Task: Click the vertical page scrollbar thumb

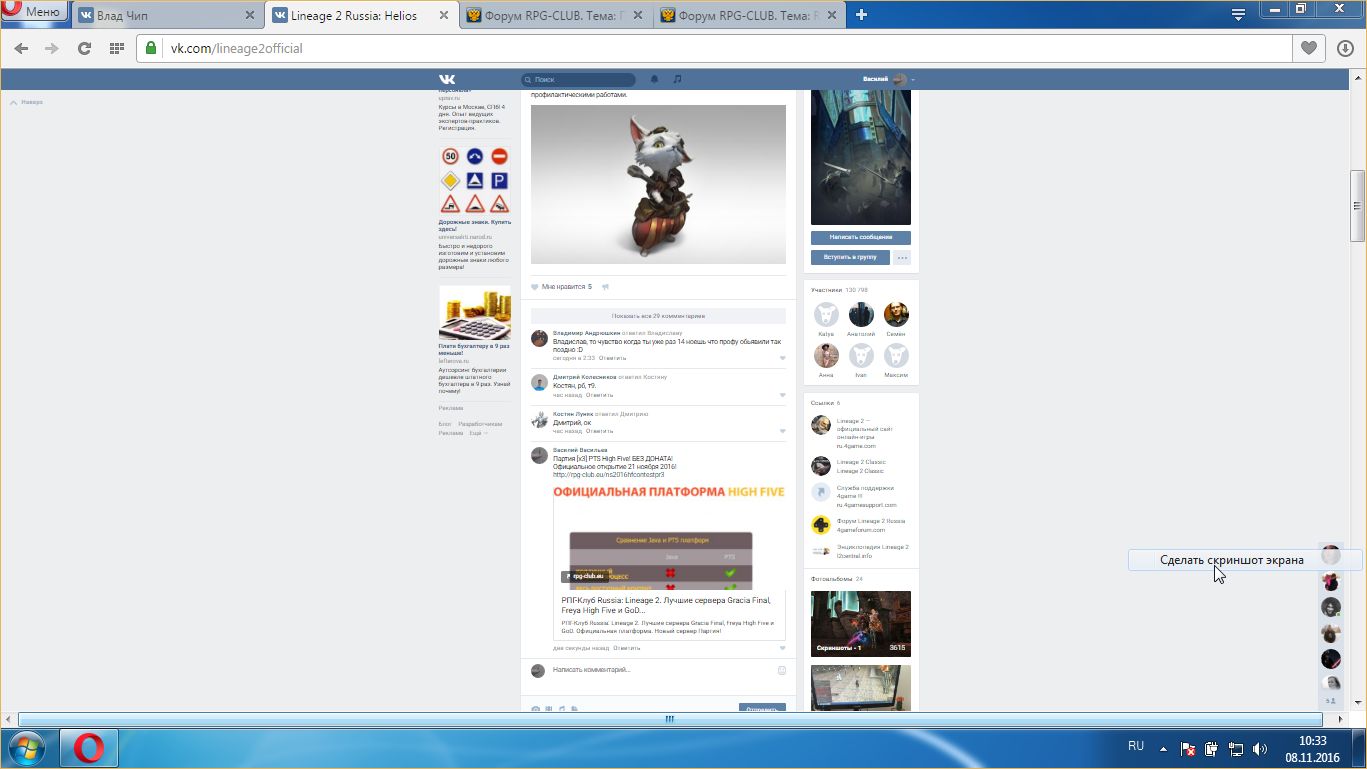Action: [x=1357, y=205]
